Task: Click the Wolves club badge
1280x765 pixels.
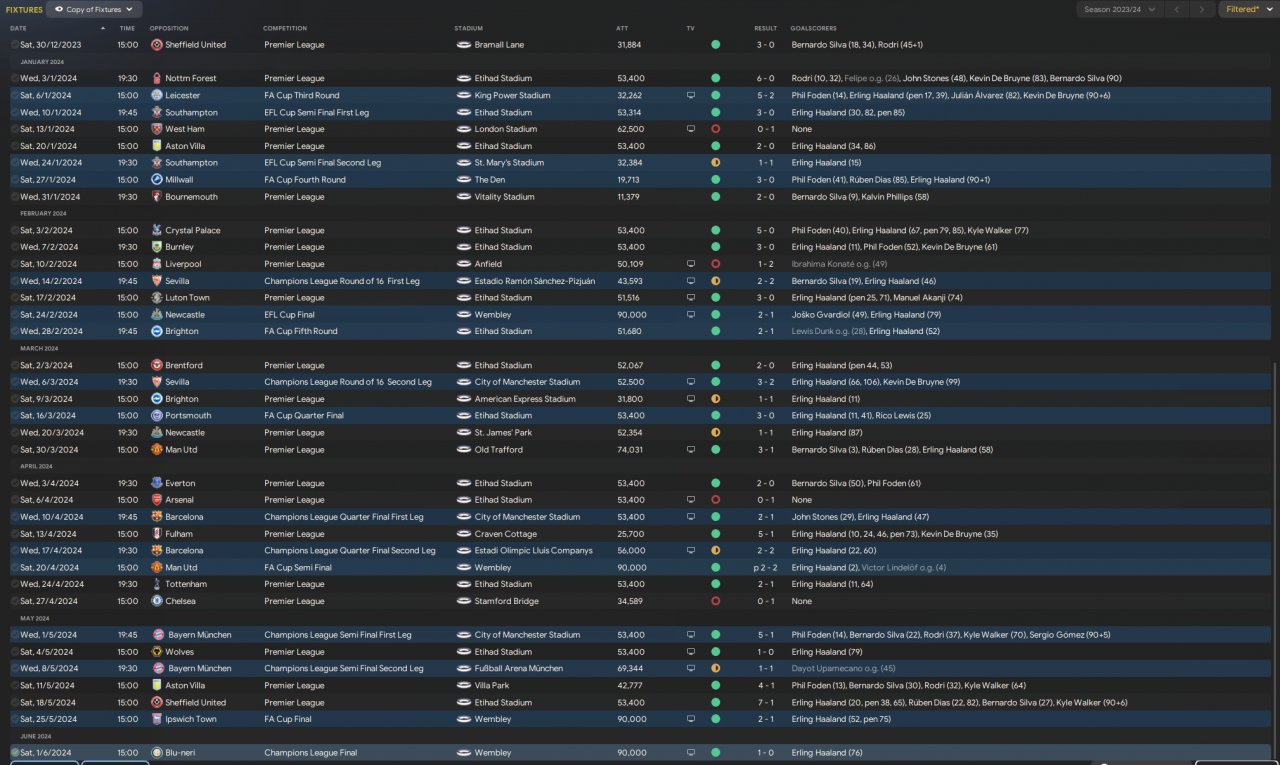Action: pyautogui.click(x=157, y=652)
